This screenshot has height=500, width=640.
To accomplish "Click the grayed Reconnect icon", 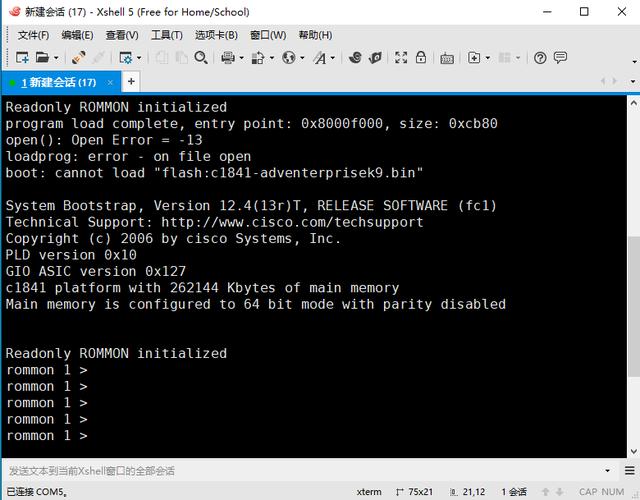I will pyautogui.click(x=99, y=58).
